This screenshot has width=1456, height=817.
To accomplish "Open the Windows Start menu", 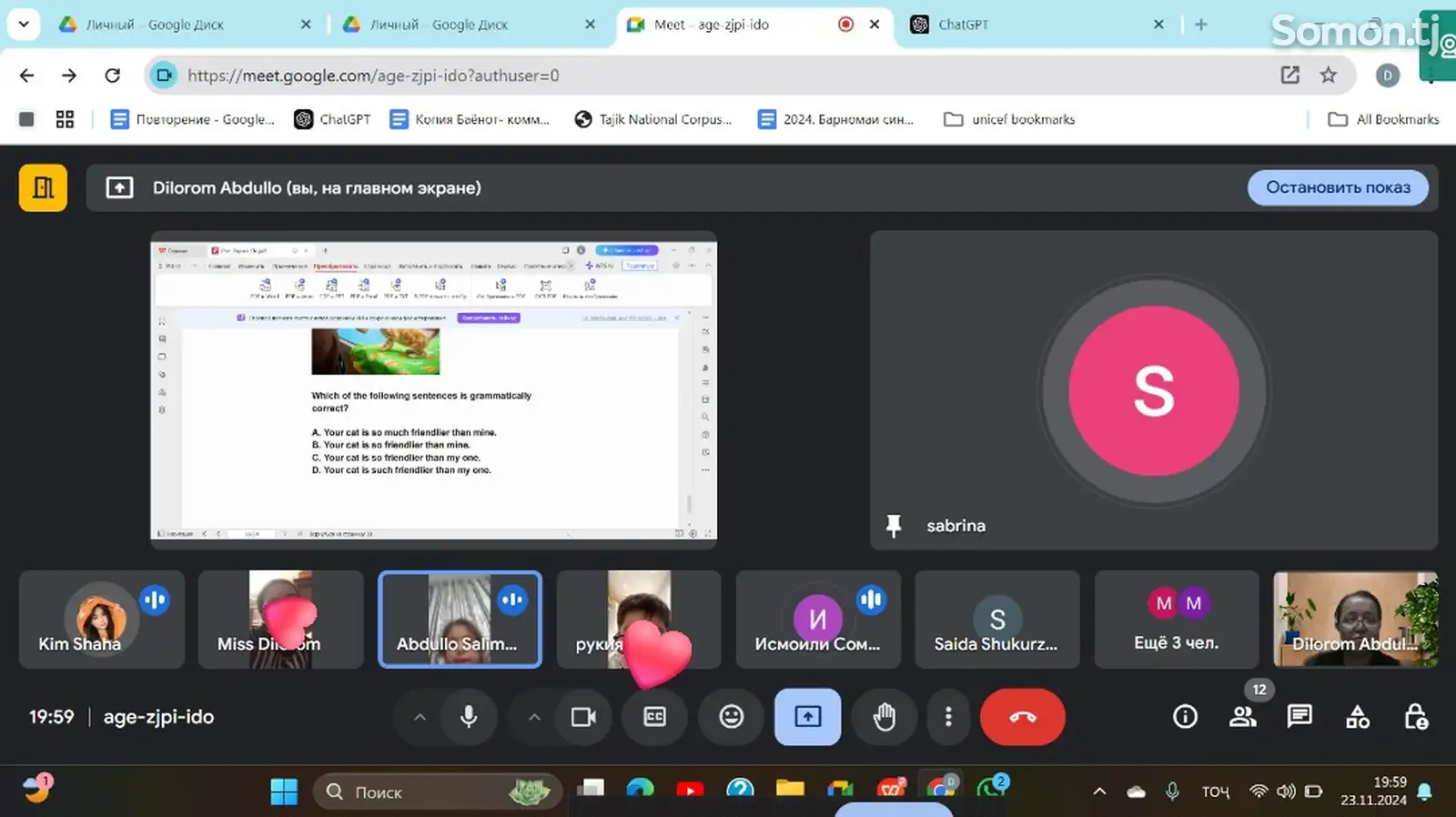I will click(x=284, y=792).
